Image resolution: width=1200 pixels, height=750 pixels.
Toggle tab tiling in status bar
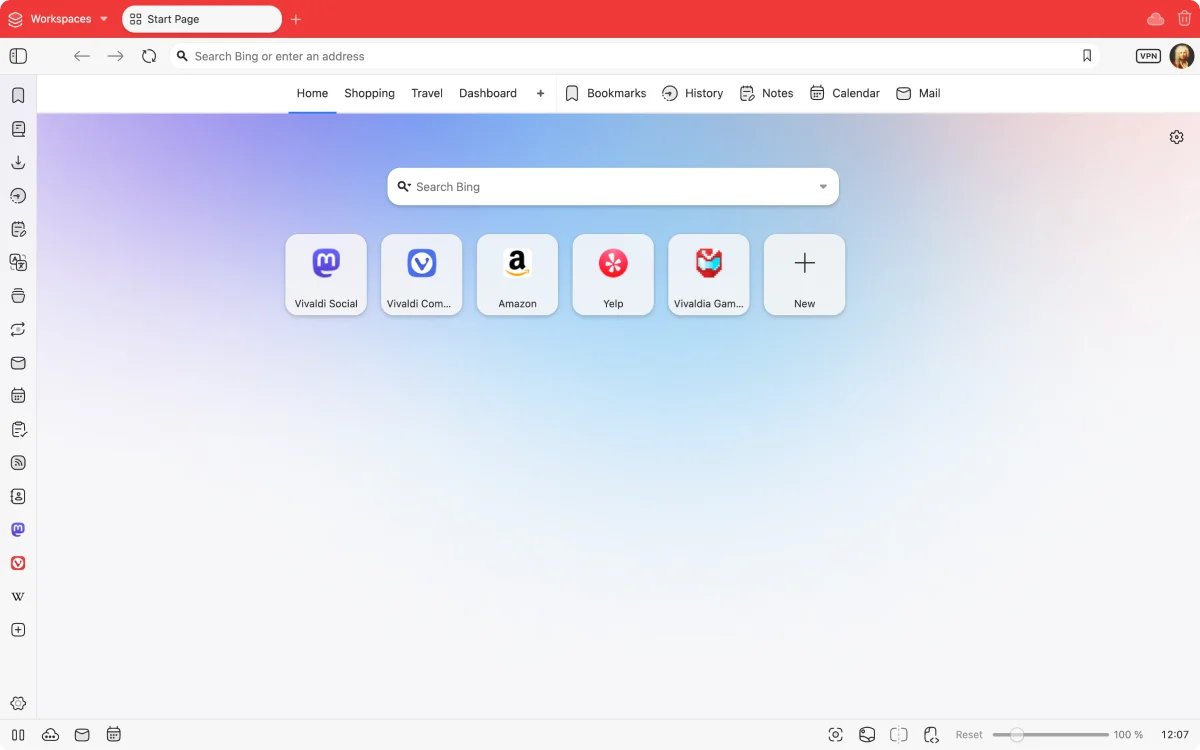(x=899, y=735)
